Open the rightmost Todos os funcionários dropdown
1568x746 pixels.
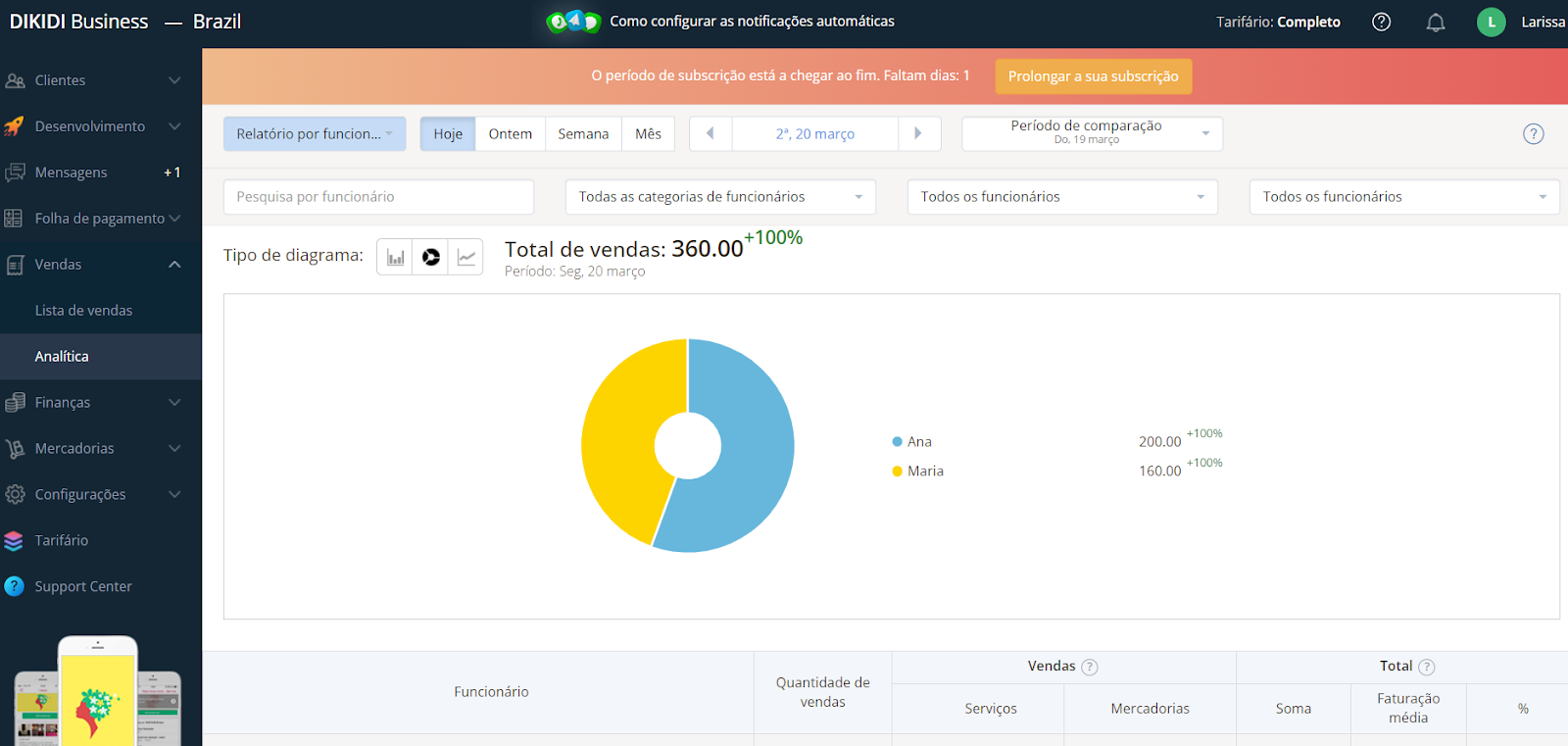[x=1404, y=197]
